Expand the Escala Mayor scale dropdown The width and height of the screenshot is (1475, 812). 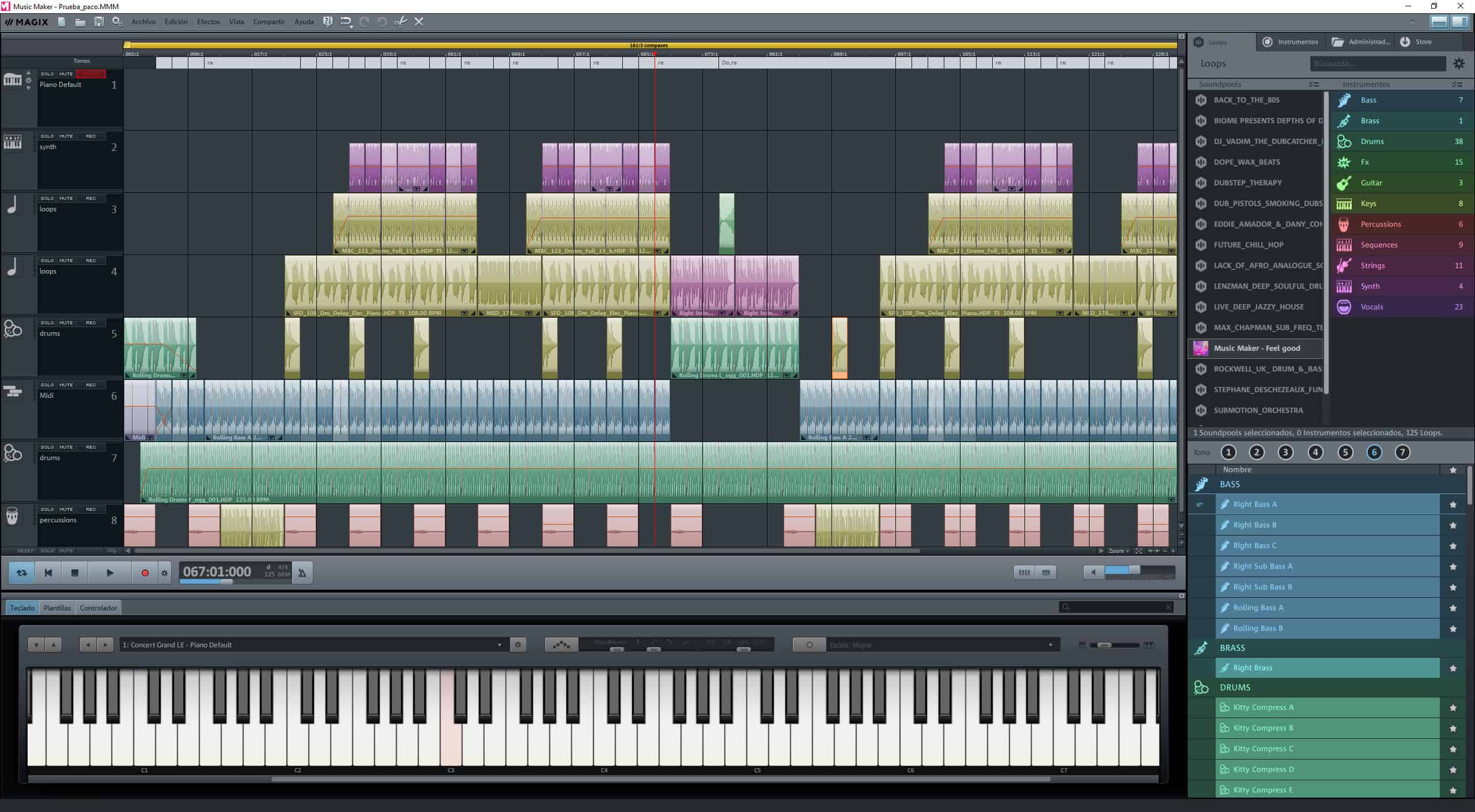tap(1050, 645)
